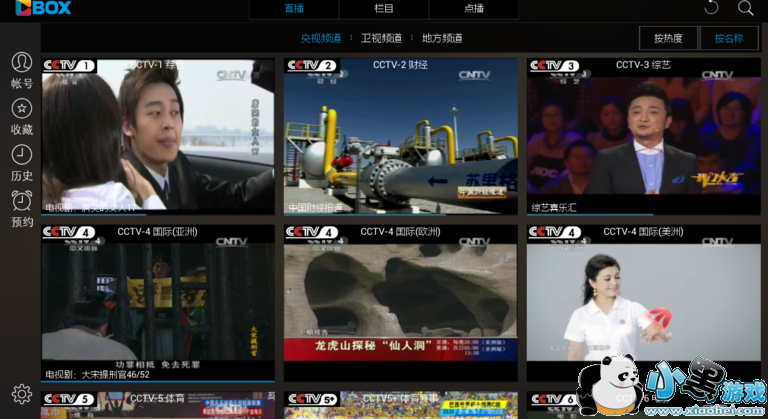Click the CCTV 1 channel logo
The width and height of the screenshot is (768, 419).
(x=68, y=65)
